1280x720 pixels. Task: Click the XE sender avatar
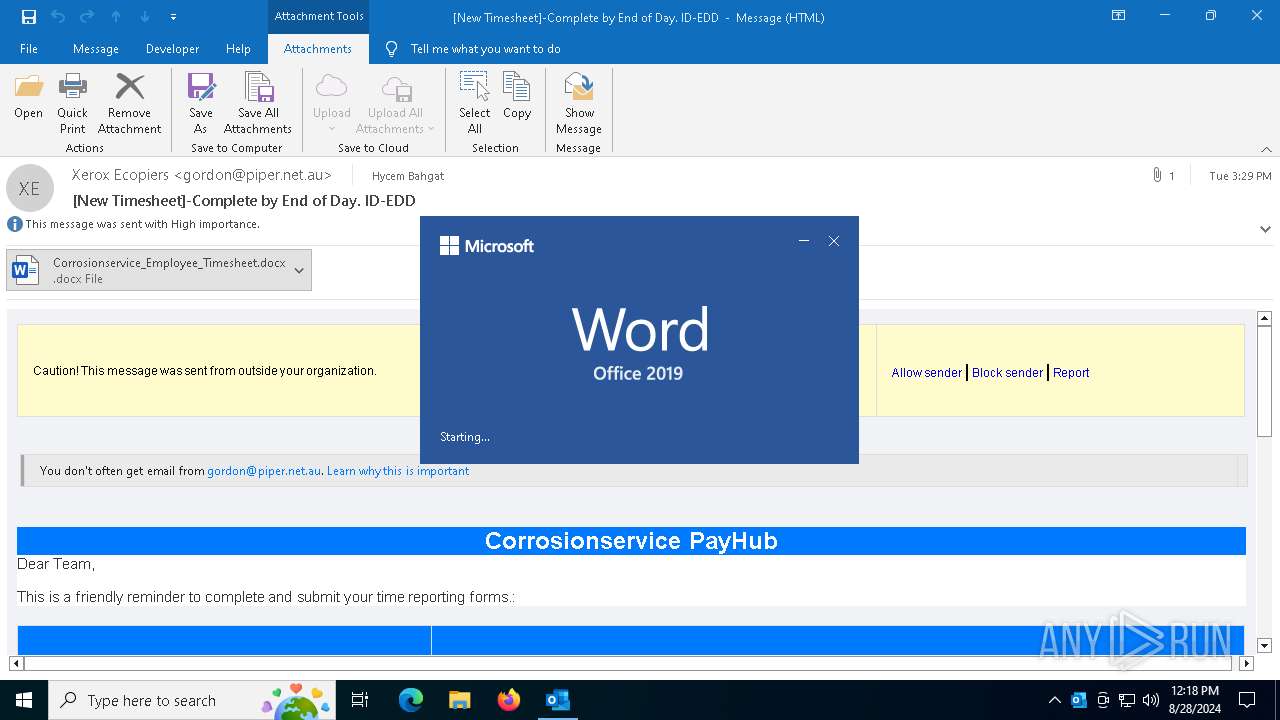[30, 188]
